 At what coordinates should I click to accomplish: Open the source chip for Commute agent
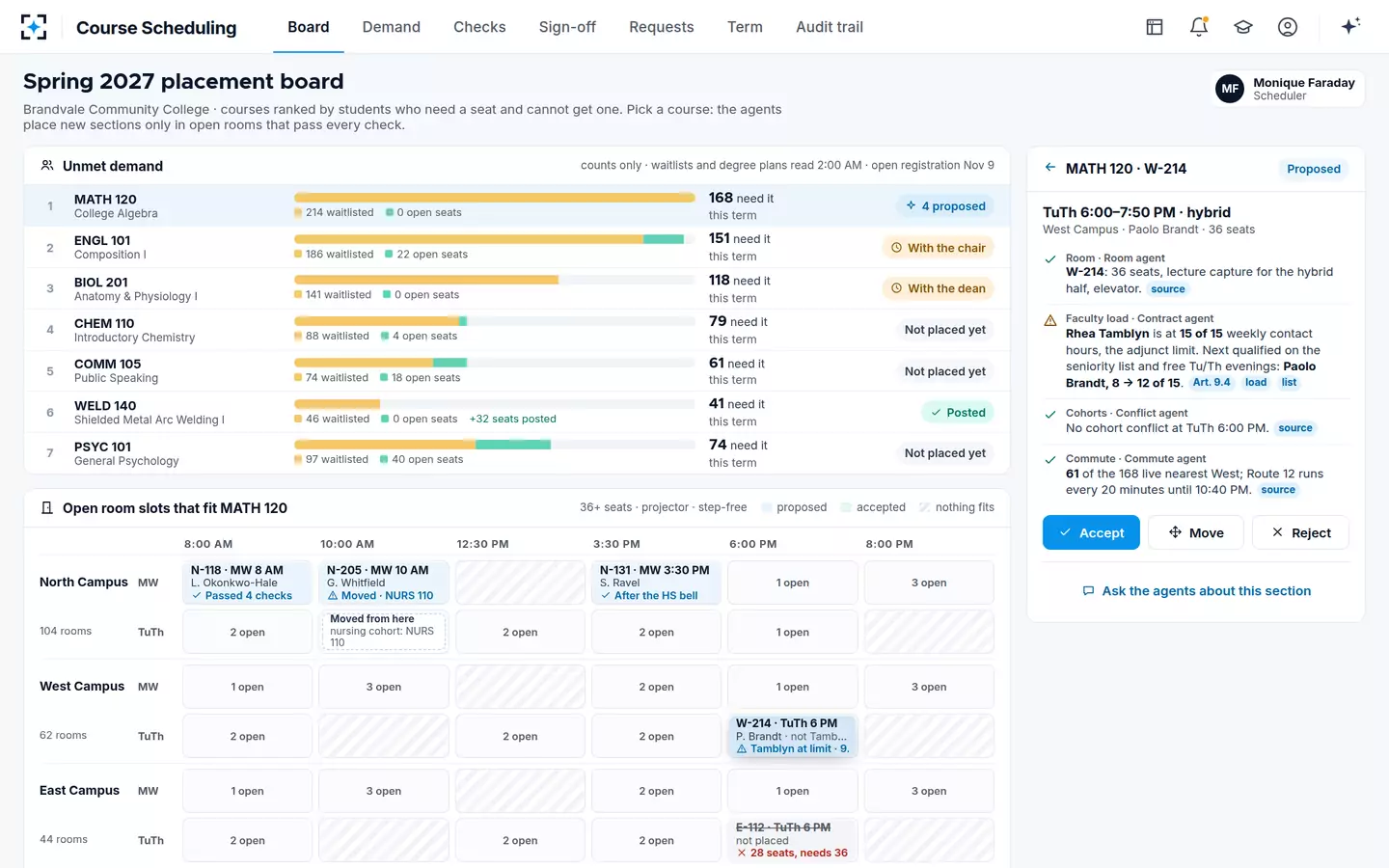pos(1278,490)
